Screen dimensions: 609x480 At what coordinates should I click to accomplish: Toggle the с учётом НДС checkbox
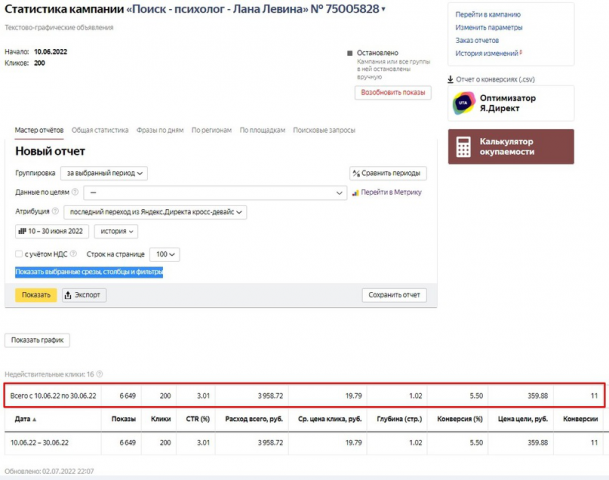pos(19,254)
